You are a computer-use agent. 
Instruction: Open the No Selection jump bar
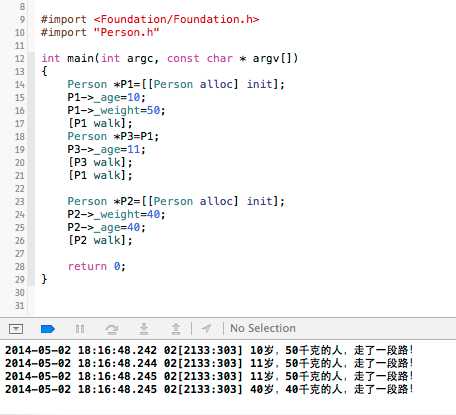pyautogui.click(x=263, y=328)
